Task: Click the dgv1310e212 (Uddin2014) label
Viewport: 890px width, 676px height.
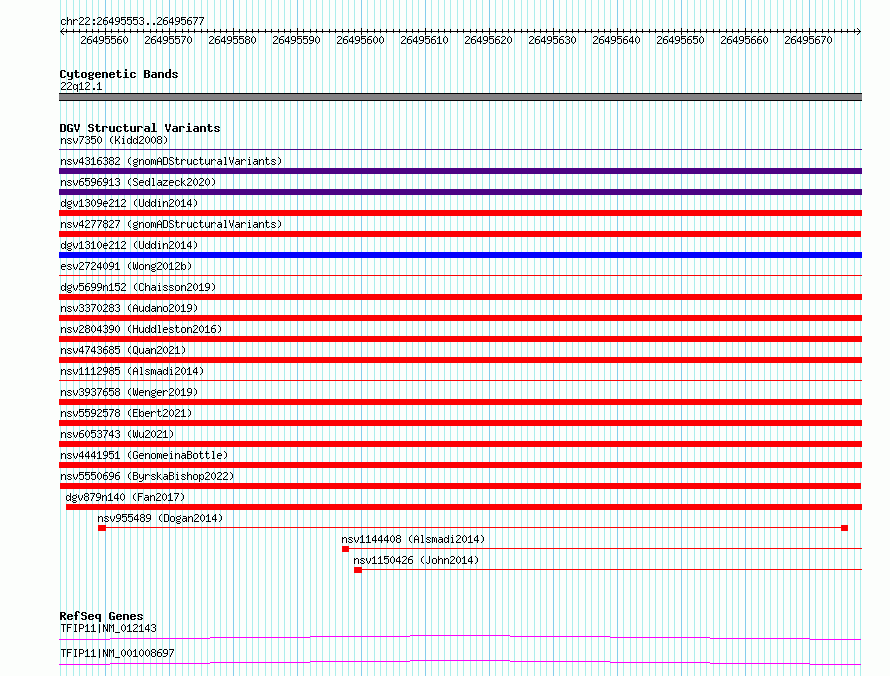Action: (129, 245)
